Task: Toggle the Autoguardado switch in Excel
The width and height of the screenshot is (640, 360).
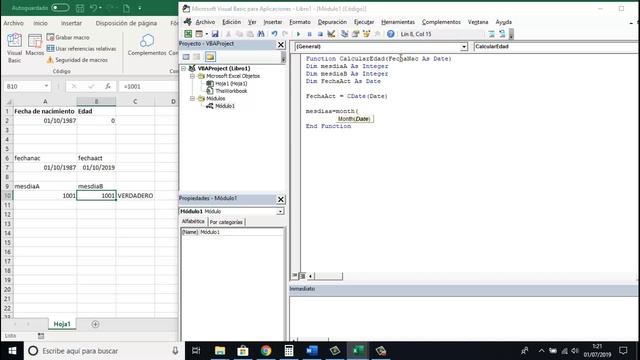Action: point(60,8)
